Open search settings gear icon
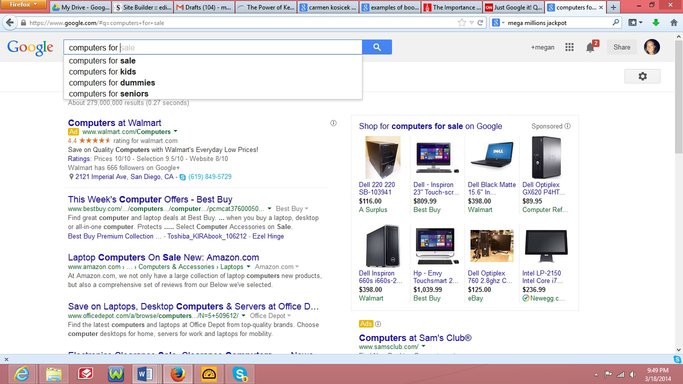Screen dimensions: 683x384 pyautogui.click(x=642, y=76)
